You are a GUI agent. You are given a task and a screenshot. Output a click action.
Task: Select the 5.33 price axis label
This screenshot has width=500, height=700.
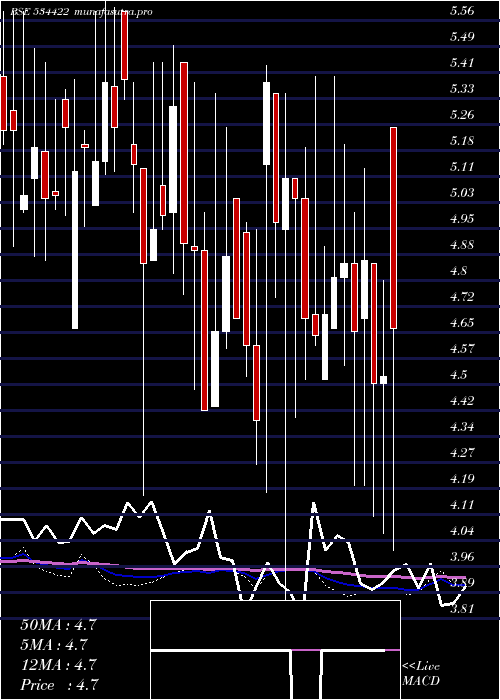[462, 89]
